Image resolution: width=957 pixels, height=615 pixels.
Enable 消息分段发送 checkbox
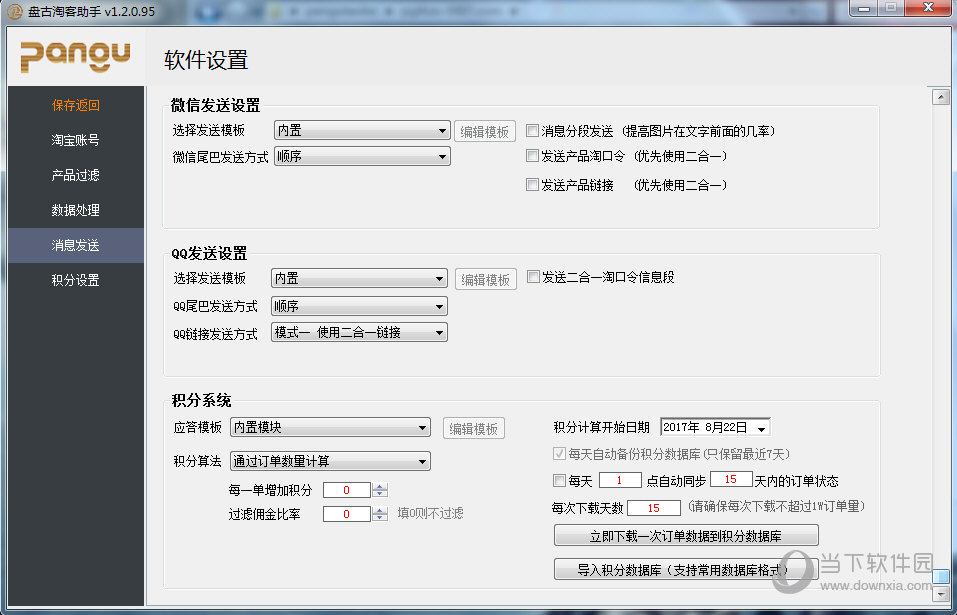[532, 131]
